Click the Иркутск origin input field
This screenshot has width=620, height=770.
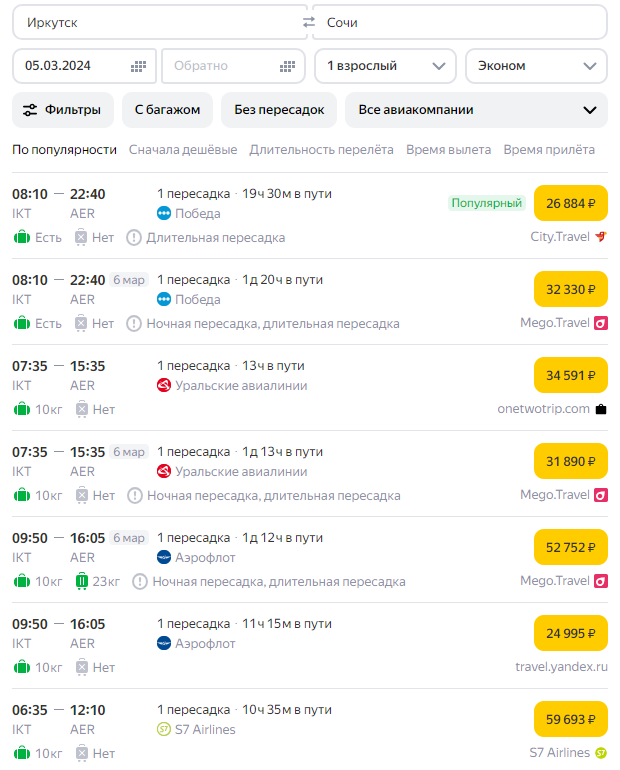[x=158, y=22]
